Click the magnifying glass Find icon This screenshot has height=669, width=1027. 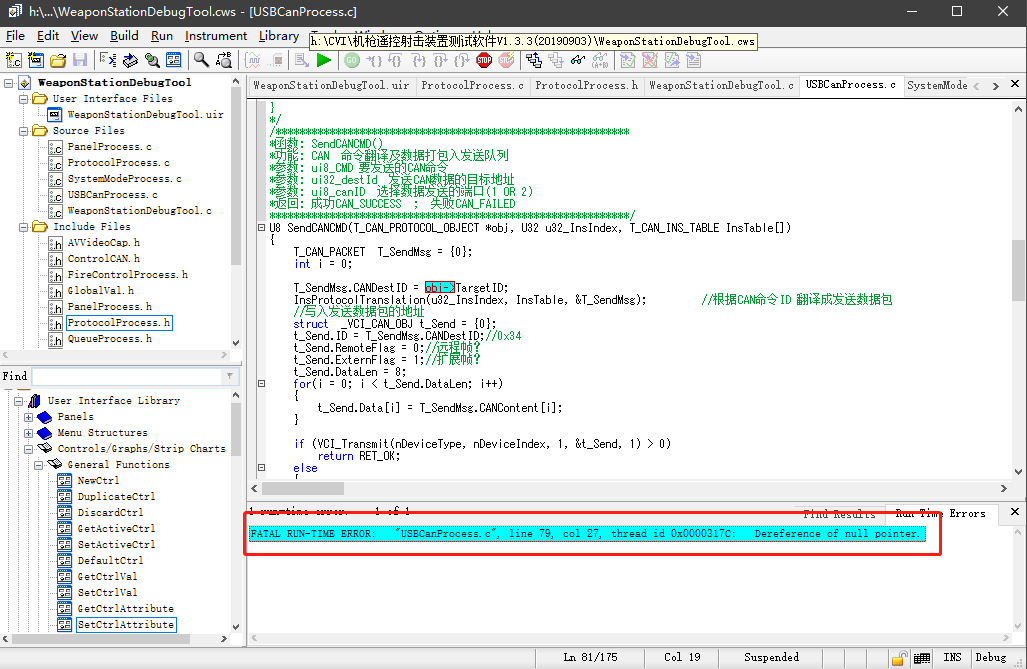(x=201, y=60)
